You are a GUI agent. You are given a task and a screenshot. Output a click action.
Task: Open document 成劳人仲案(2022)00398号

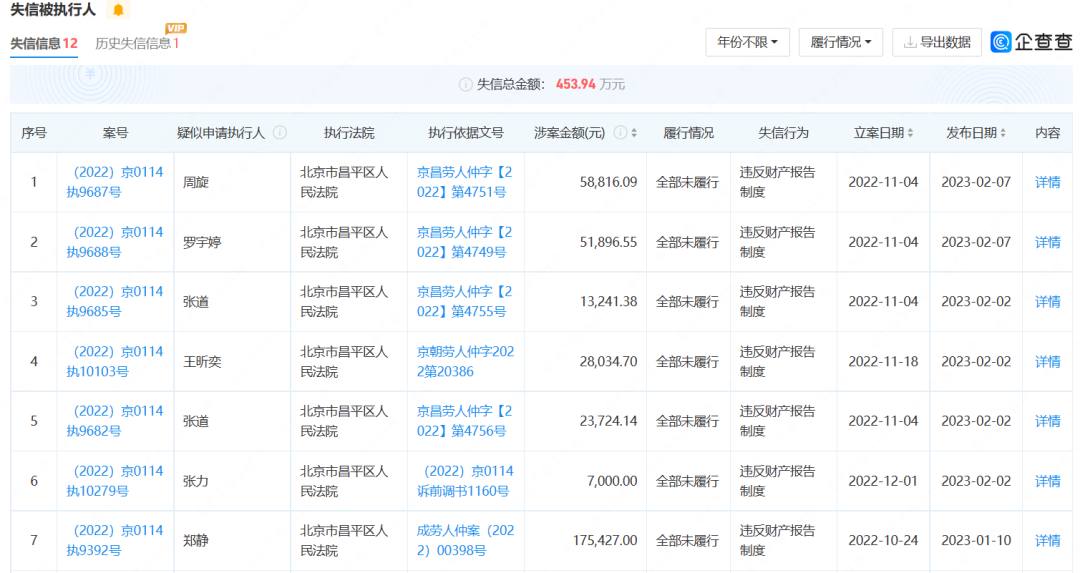465,540
